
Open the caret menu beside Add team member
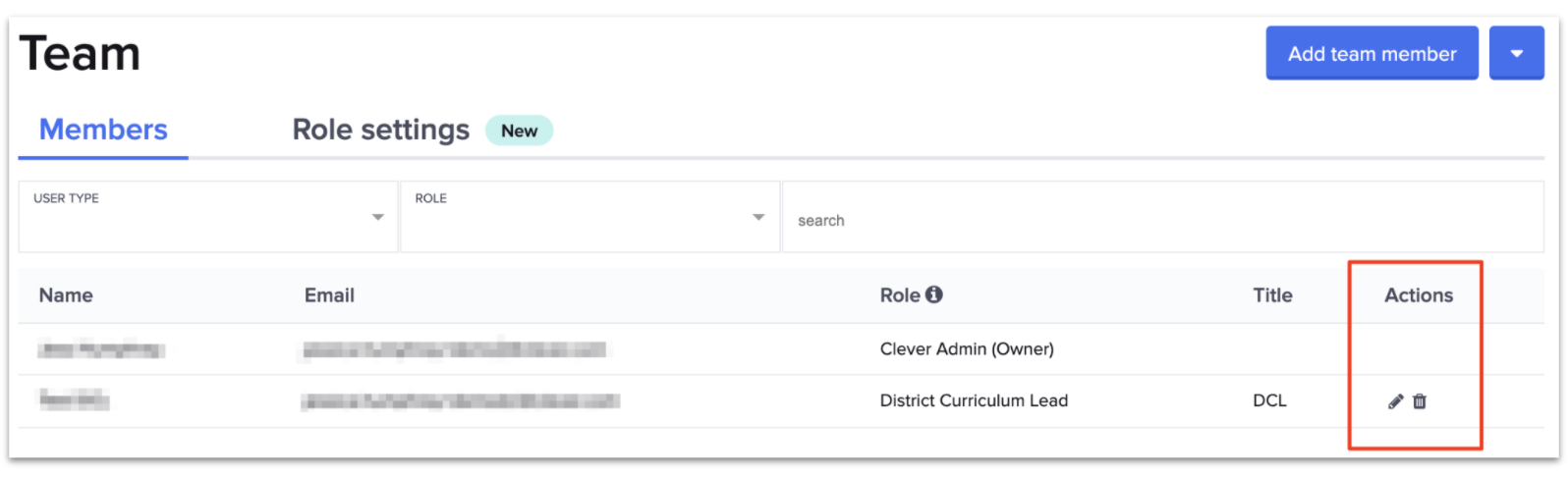[x=1516, y=54]
